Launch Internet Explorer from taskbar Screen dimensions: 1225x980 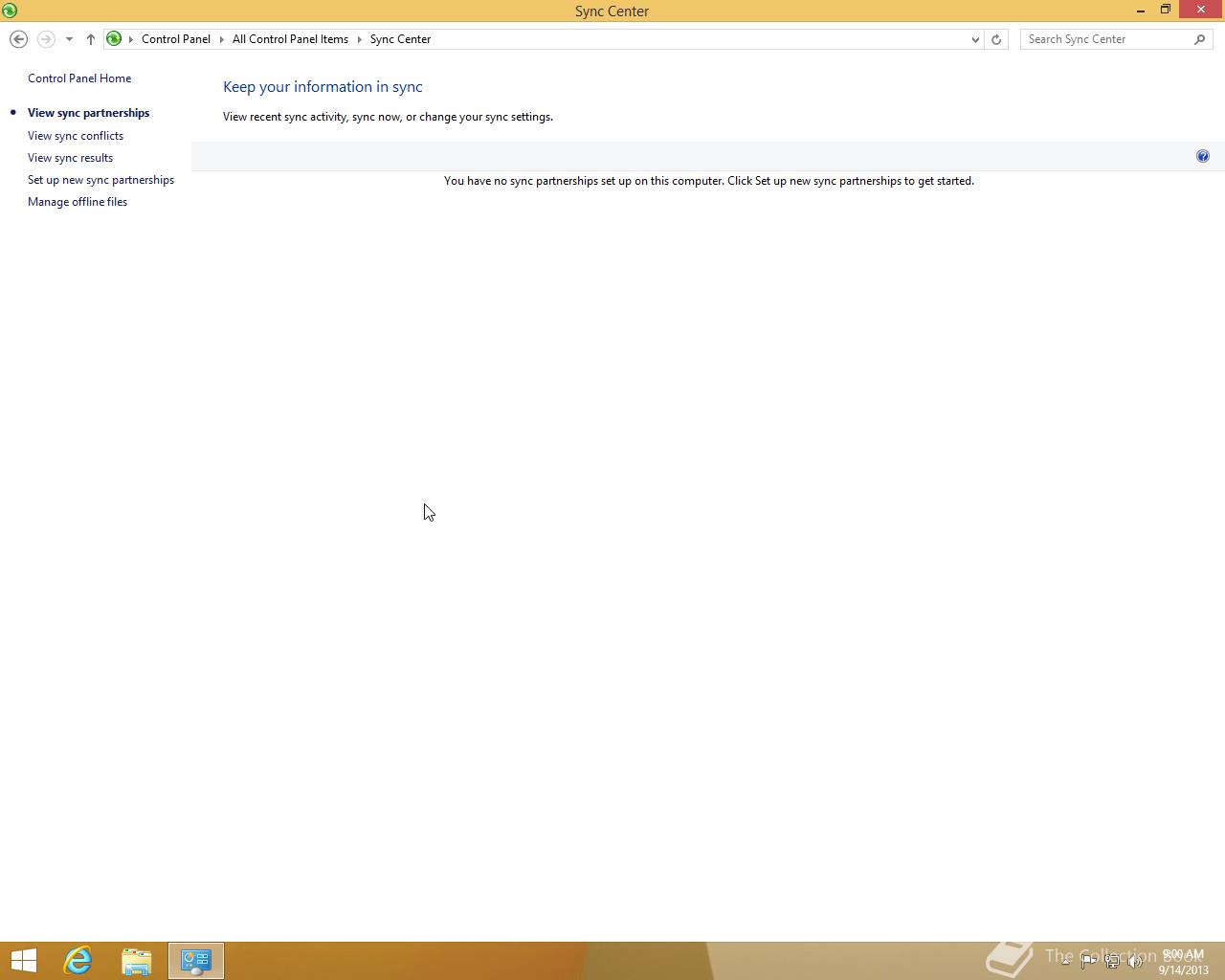coord(78,961)
